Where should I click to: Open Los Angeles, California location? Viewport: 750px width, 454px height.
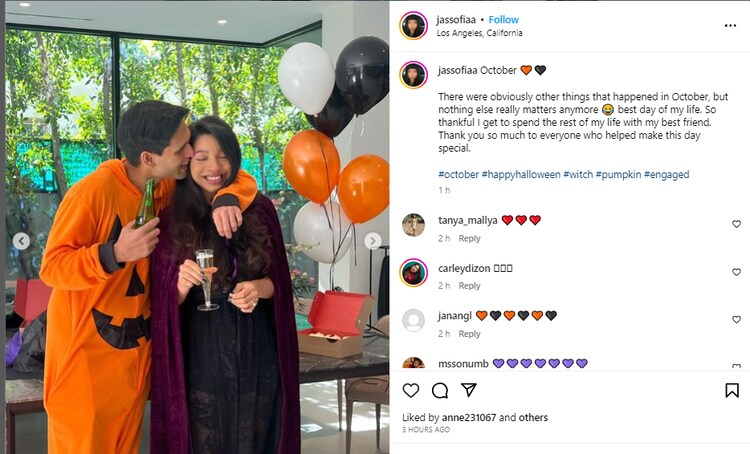pyautogui.click(x=480, y=33)
